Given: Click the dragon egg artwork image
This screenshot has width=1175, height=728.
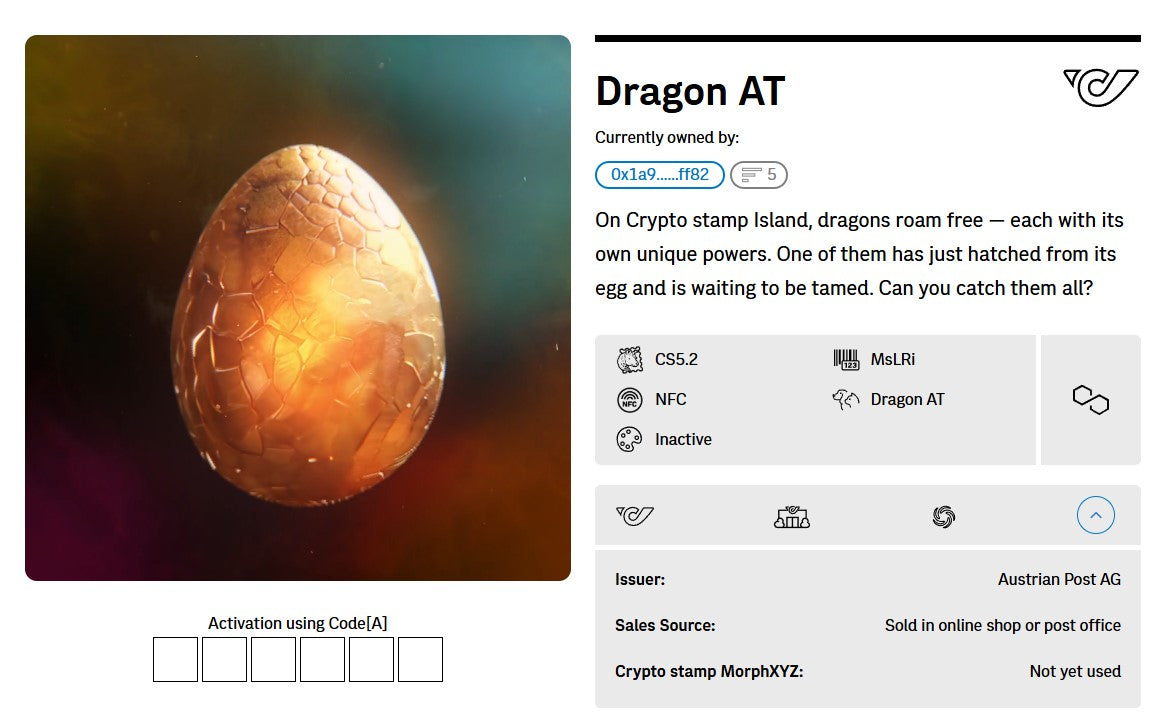Looking at the screenshot, I should [x=298, y=307].
